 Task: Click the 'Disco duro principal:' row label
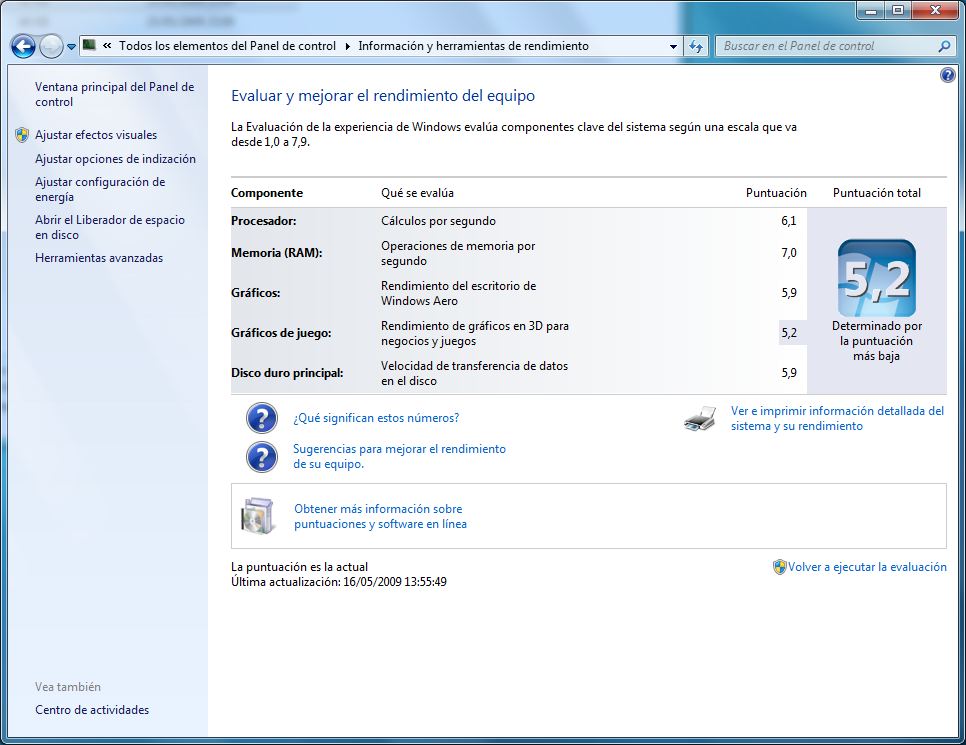click(287, 373)
